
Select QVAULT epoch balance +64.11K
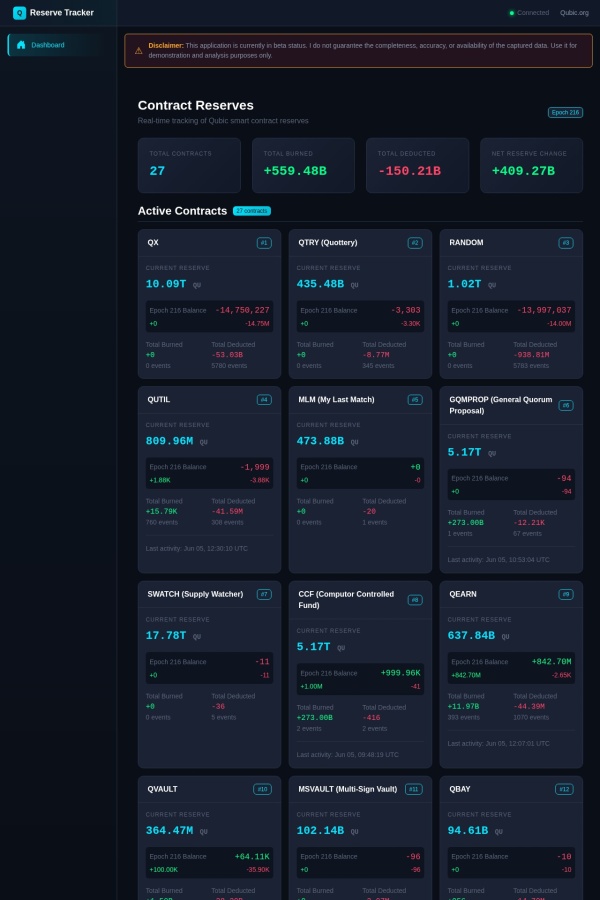tap(252, 857)
